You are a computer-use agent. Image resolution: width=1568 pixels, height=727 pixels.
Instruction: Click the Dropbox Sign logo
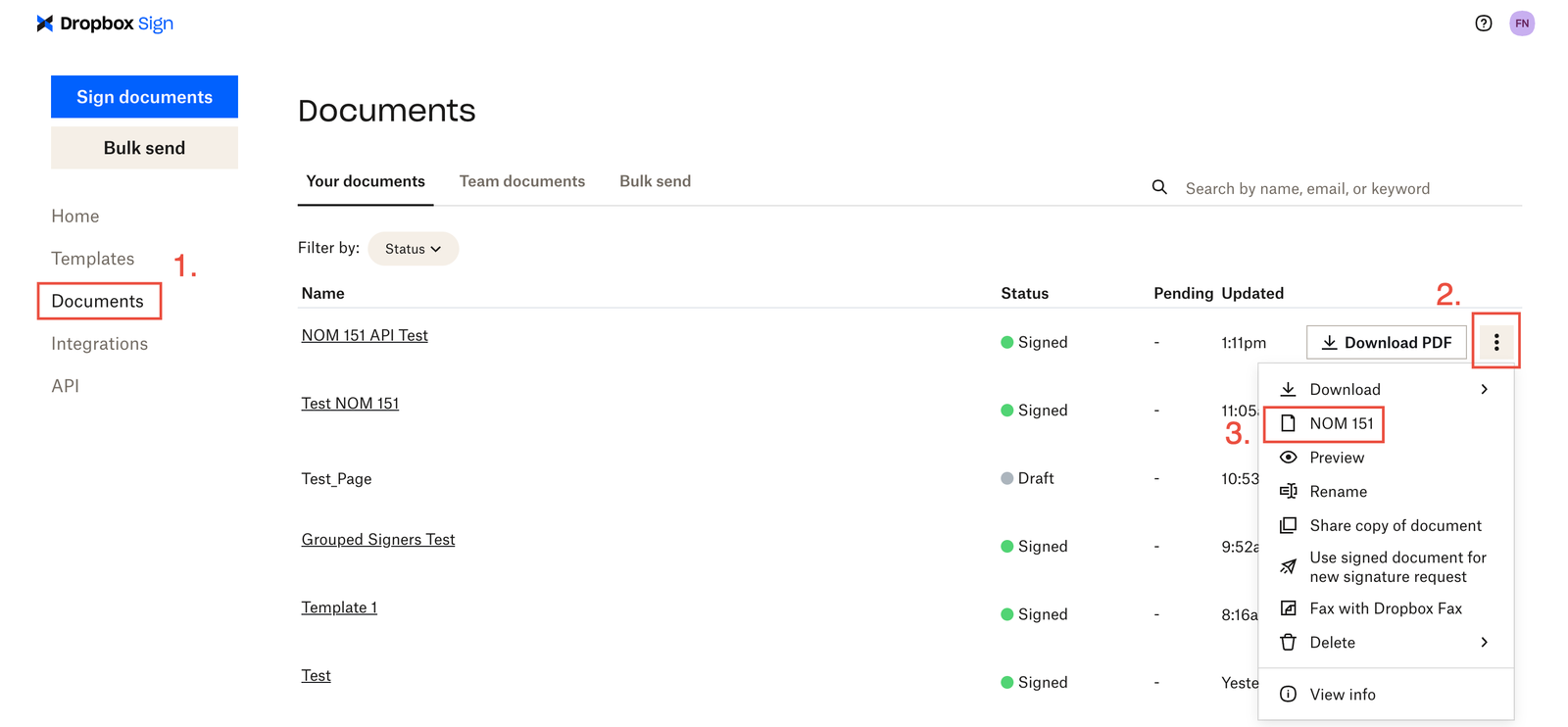tap(105, 24)
